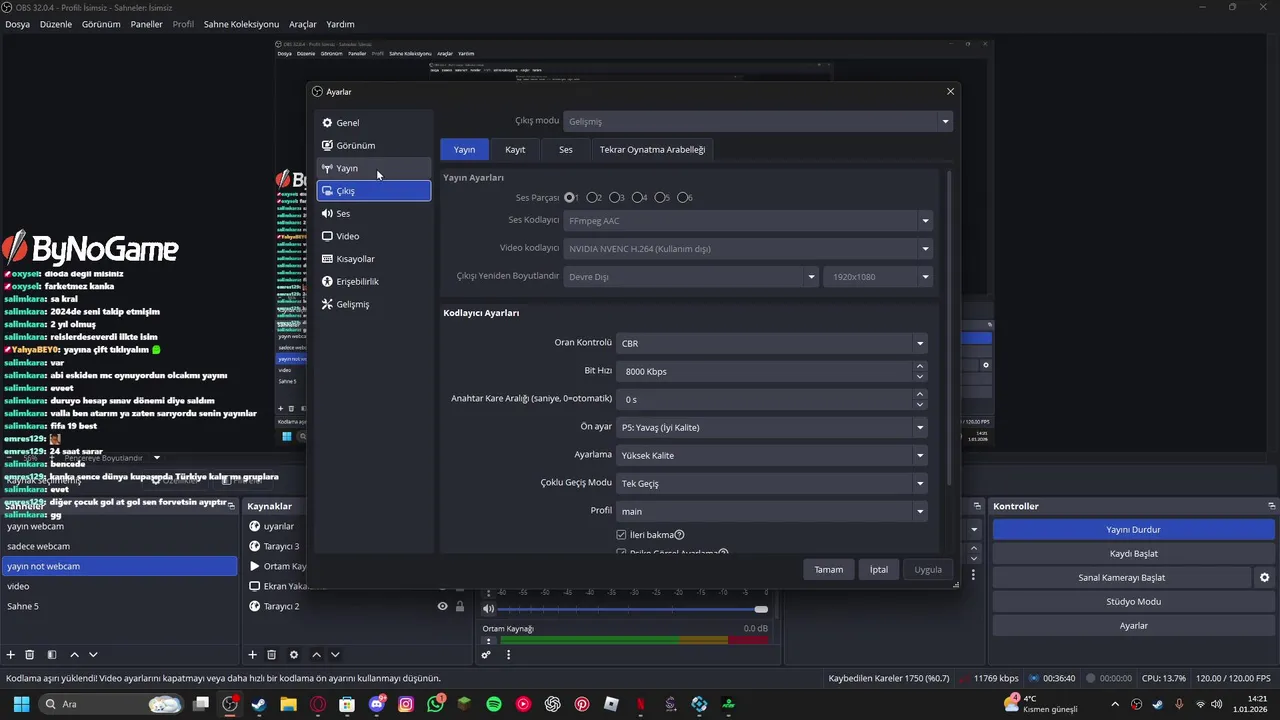The height and width of the screenshot is (720, 1280).
Task: Open the Genel settings category
Action: tap(373, 123)
